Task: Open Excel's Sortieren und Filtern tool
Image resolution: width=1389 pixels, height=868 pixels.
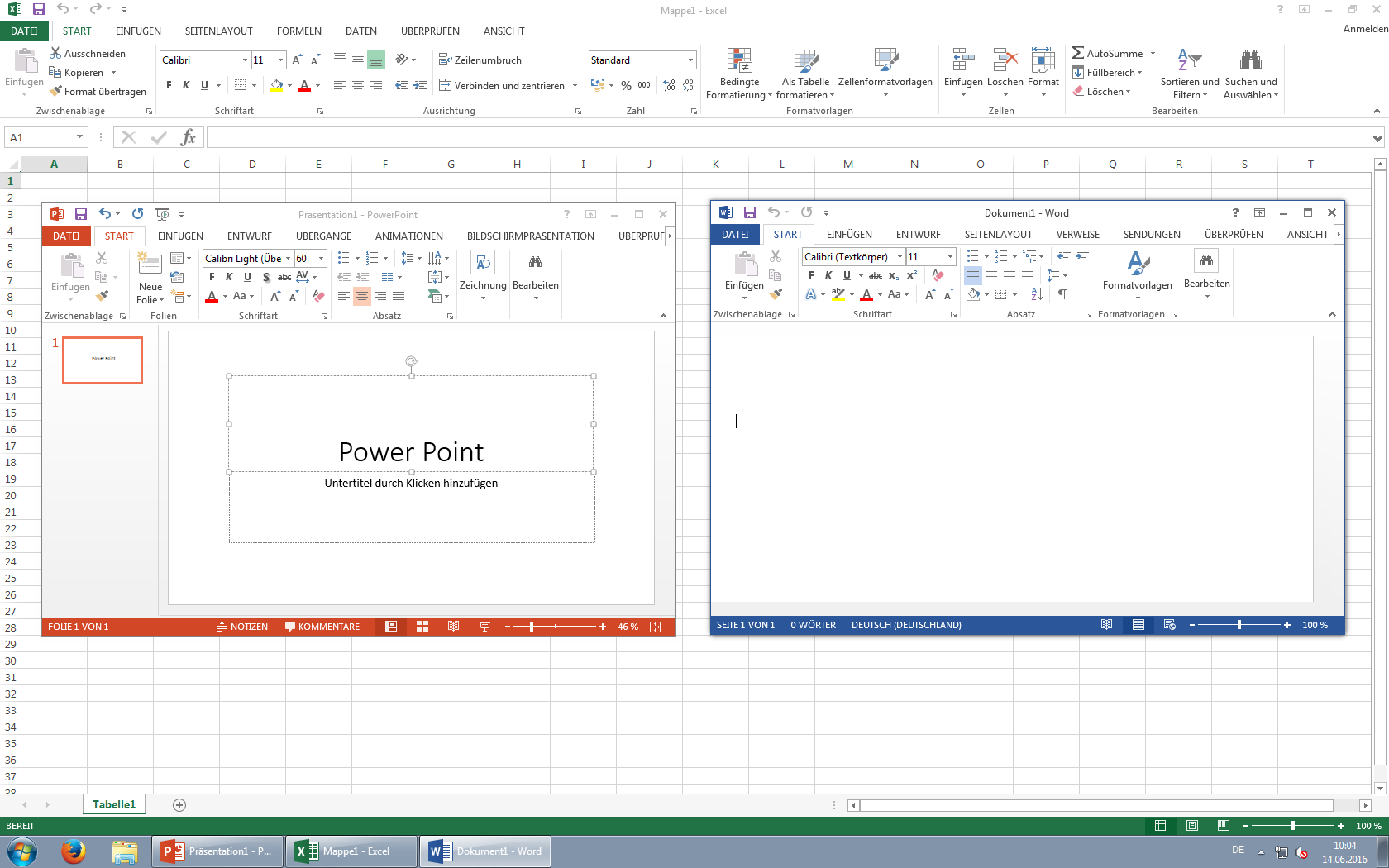Action: [1190, 74]
